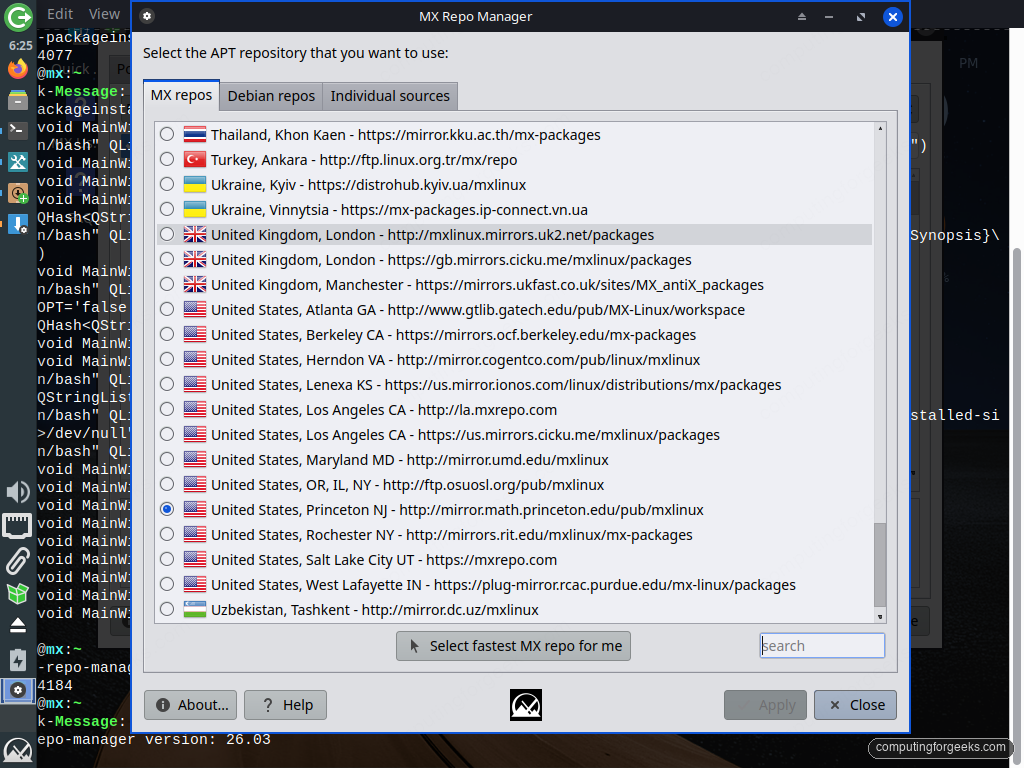Viewport: 1024px width, 768px height.
Task: Select gb.mirrors.cicku.me London repo radio
Action: 167,259
